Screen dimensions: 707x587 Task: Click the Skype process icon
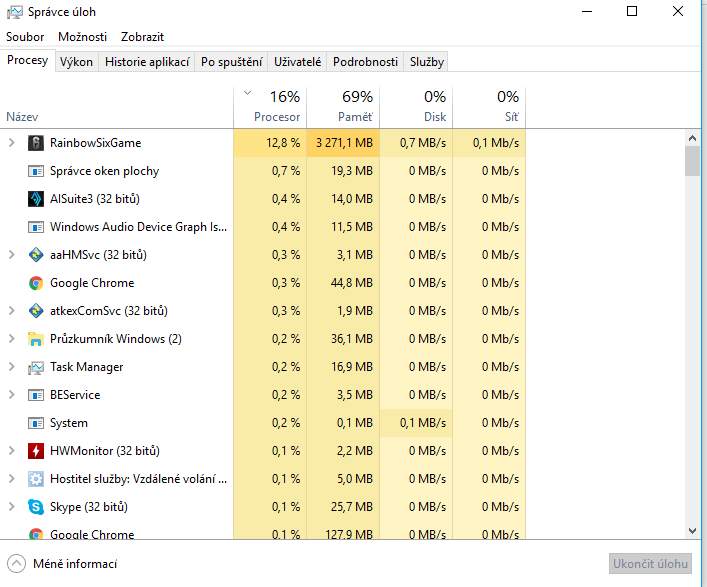point(36,507)
